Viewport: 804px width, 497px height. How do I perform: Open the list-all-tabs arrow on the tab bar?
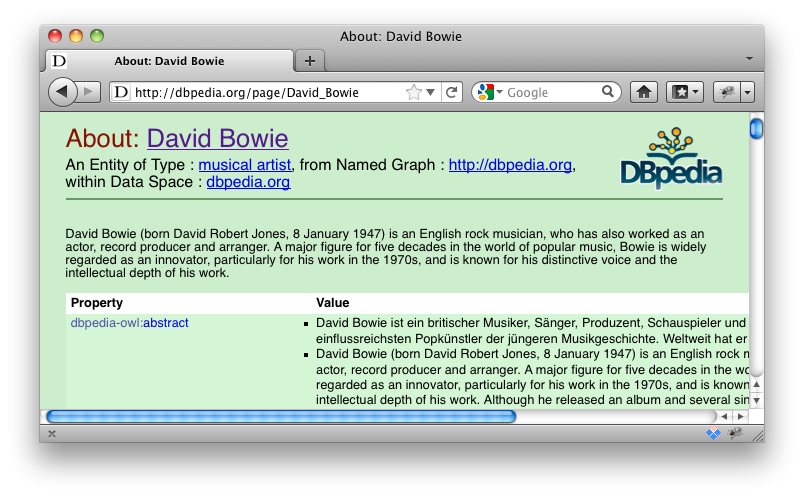point(749,59)
